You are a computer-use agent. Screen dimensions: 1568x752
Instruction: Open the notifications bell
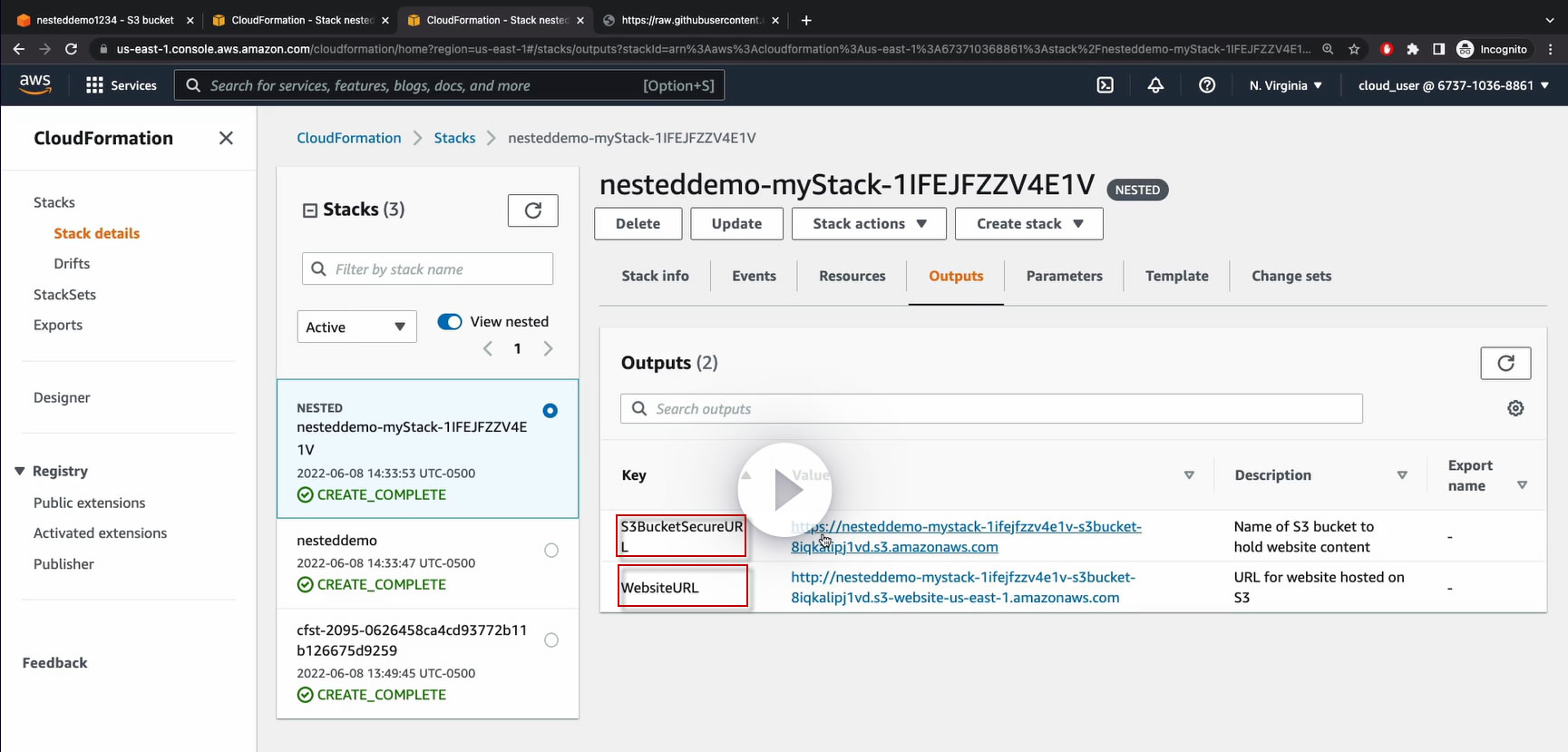1155,85
